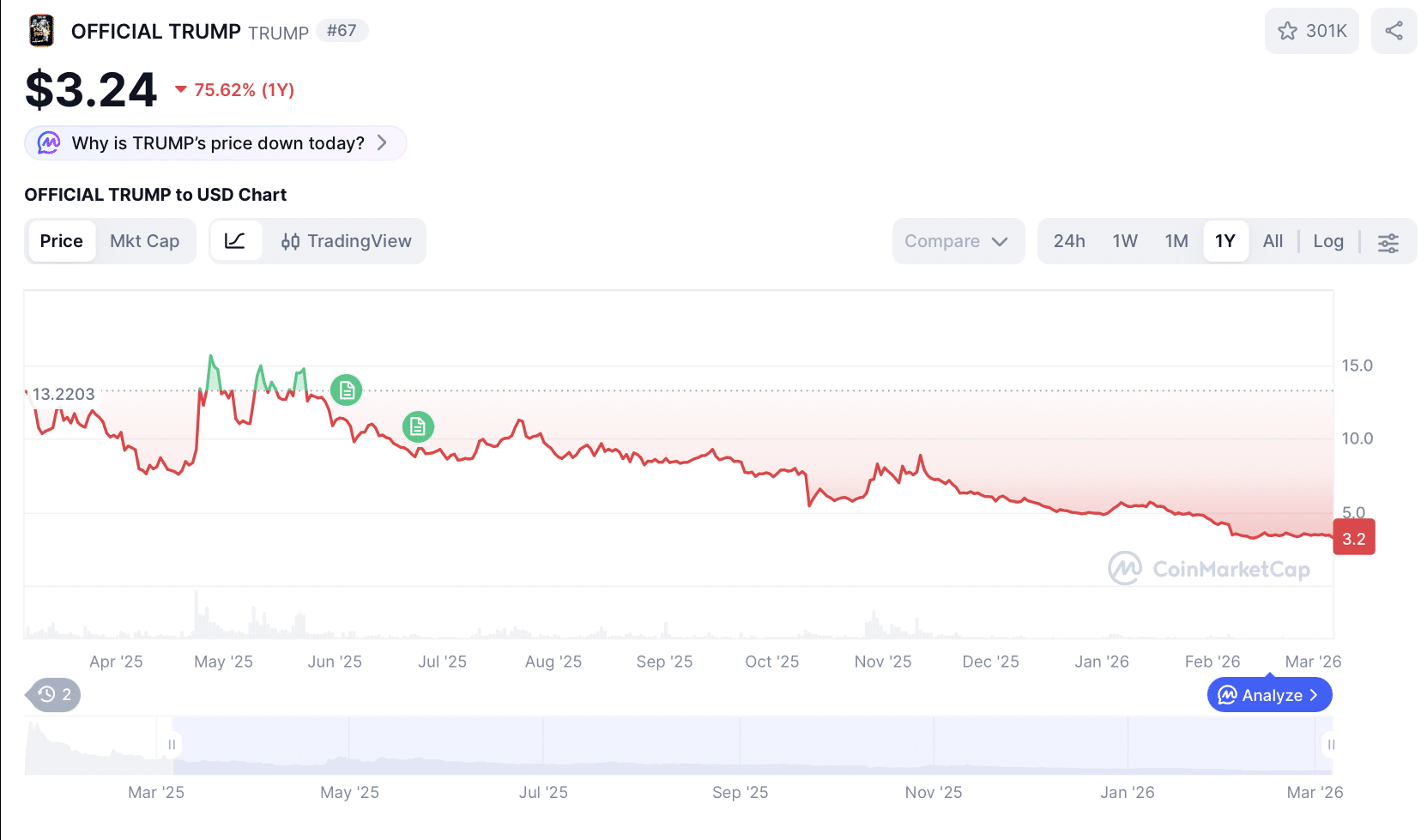Click the OFFICIAL TRUMP coin logo
Viewport: 1427px width, 840px height.
tap(41, 31)
